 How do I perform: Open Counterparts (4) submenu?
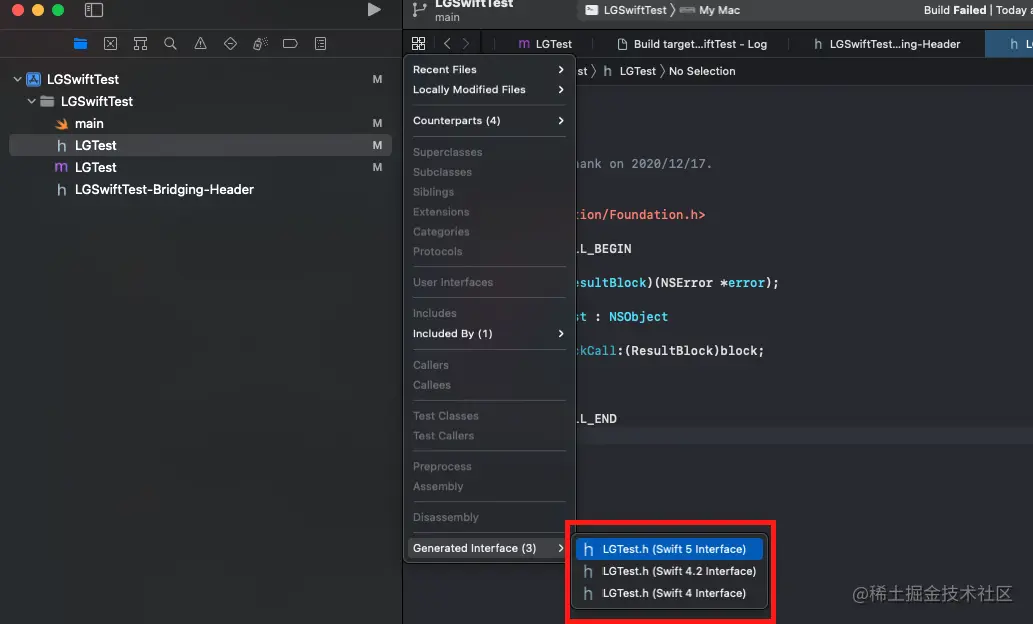pyautogui.click(x=488, y=121)
